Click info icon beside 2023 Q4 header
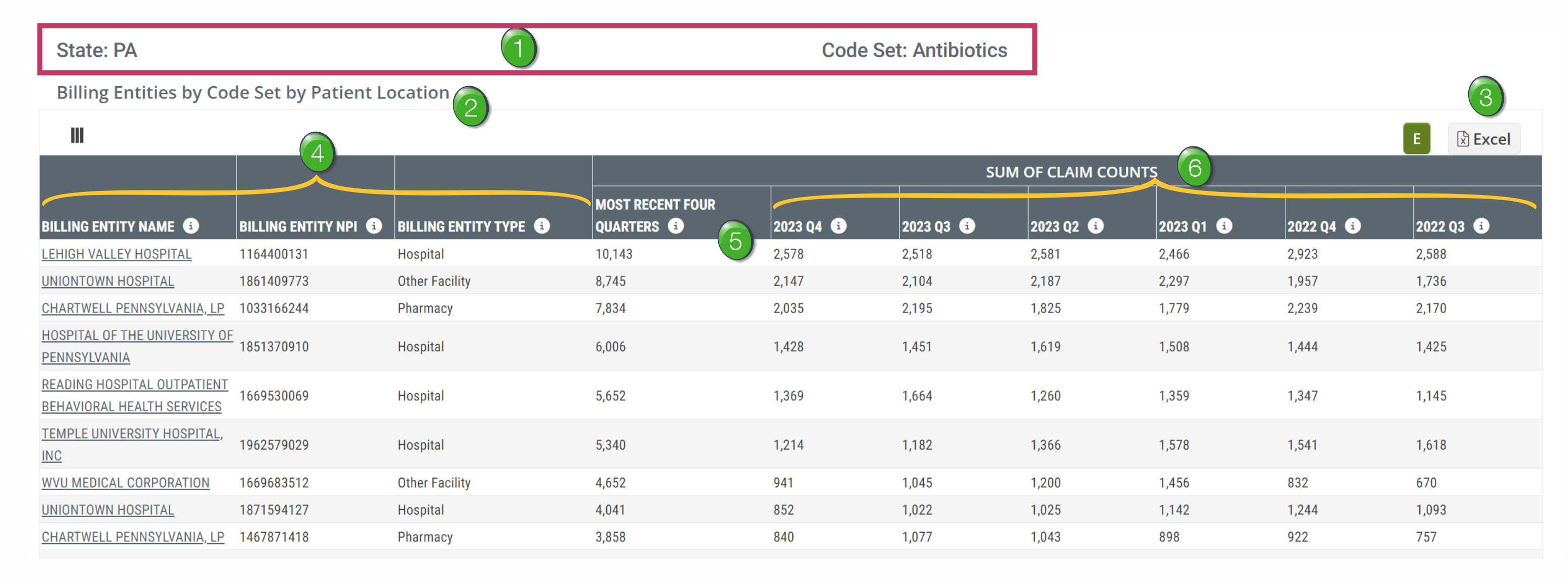Image resolution: width=1568 pixels, height=584 pixels. tap(838, 226)
